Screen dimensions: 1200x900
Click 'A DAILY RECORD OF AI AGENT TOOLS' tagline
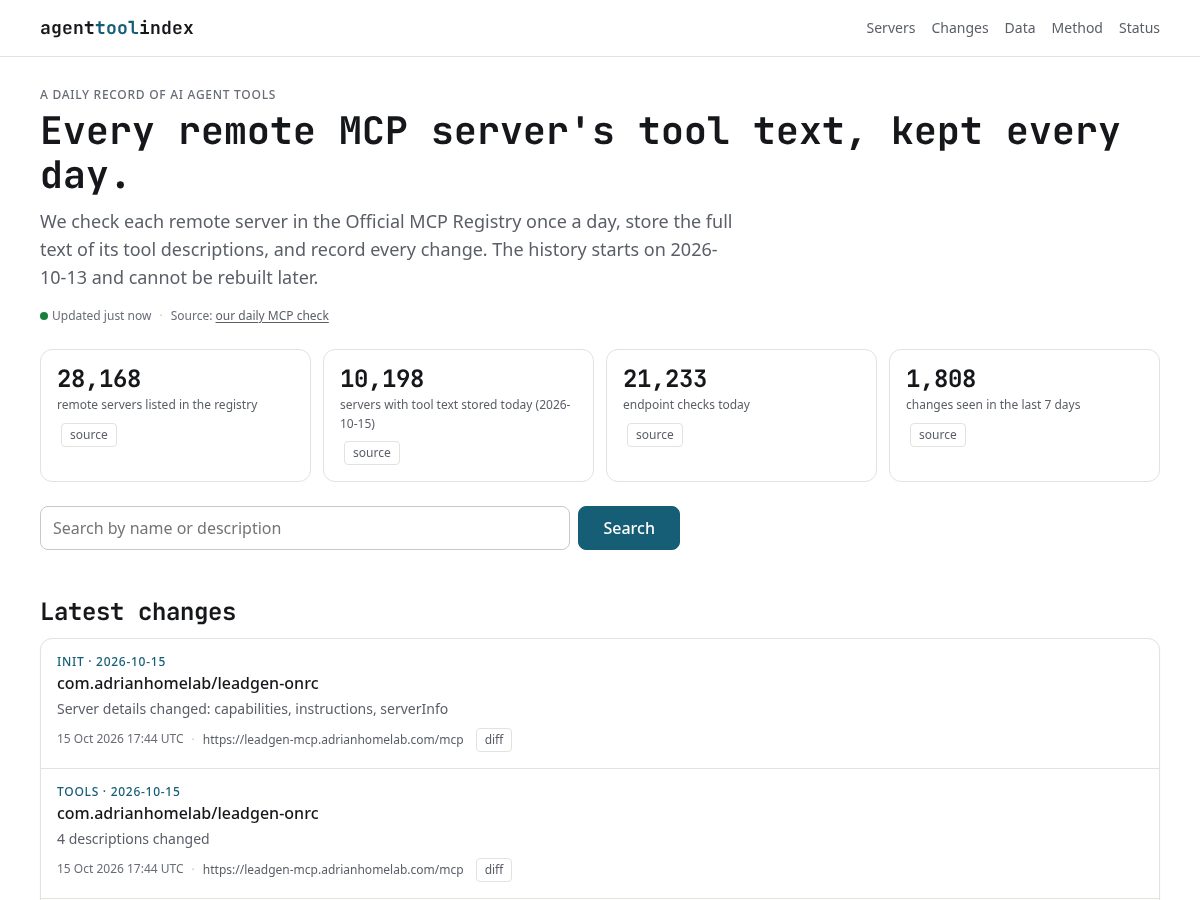158,95
